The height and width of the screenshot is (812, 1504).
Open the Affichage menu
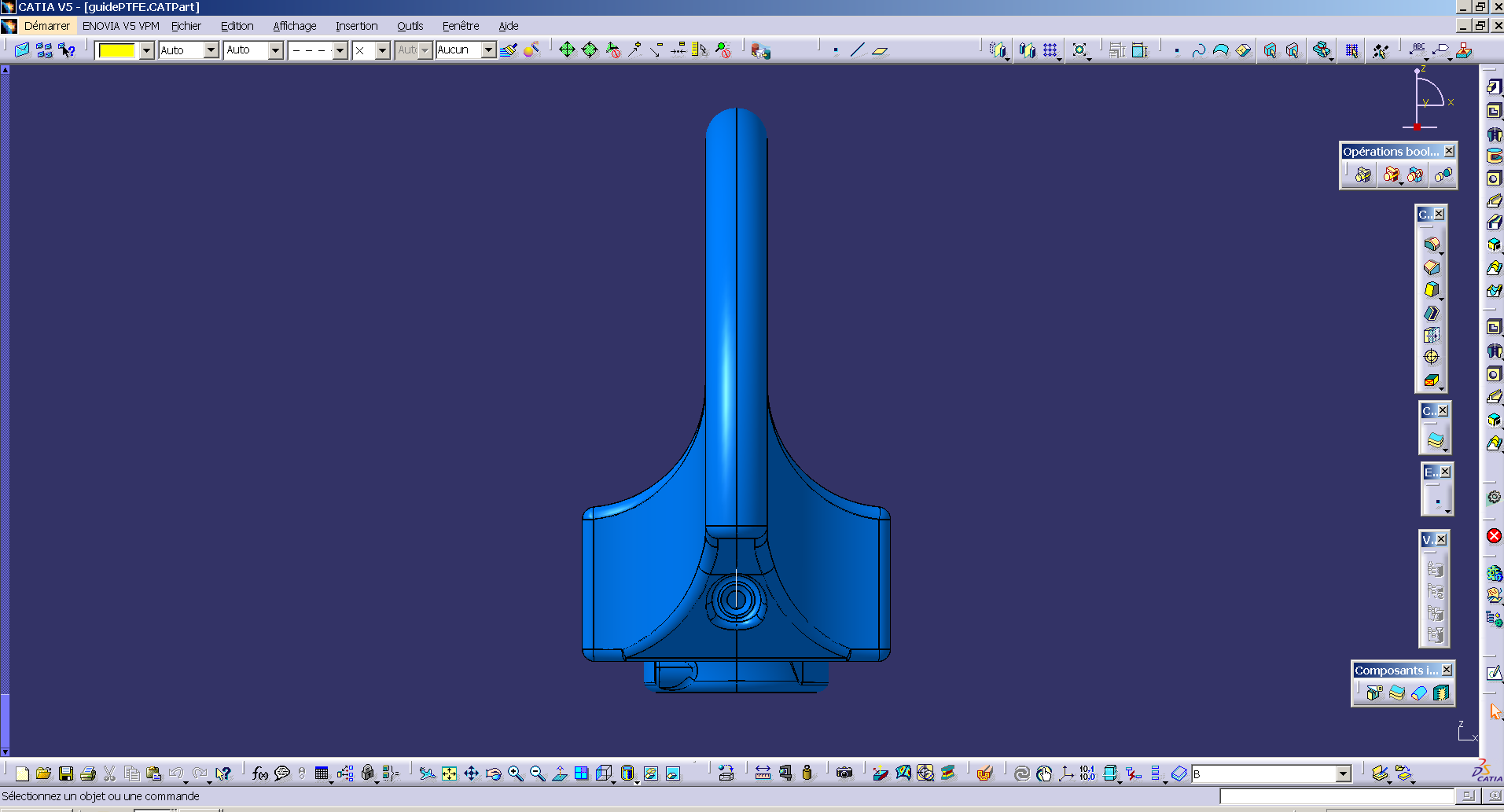(x=294, y=26)
